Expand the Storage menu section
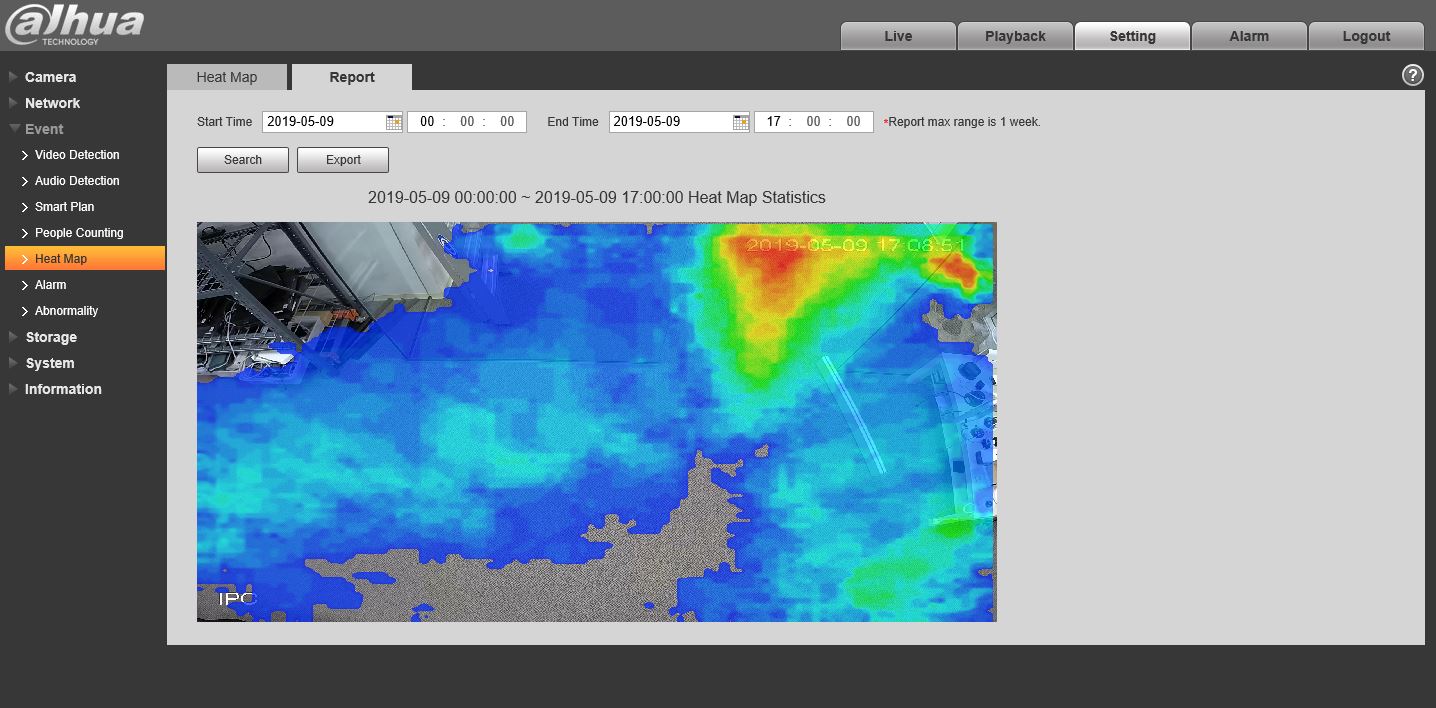Screen dimensions: 1436x708 click(x=51, y=337)
